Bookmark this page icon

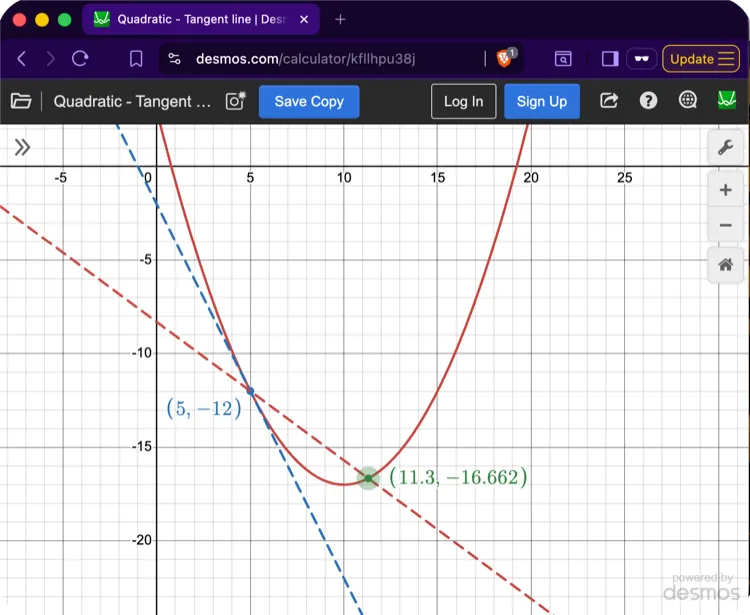[x=136, y=59]
